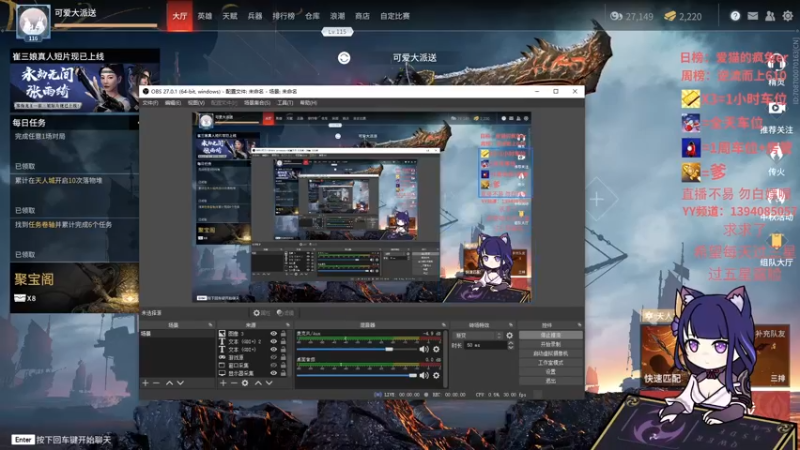
Task: Open 编辑(E) menu in OBS
Action: [173, 103]
